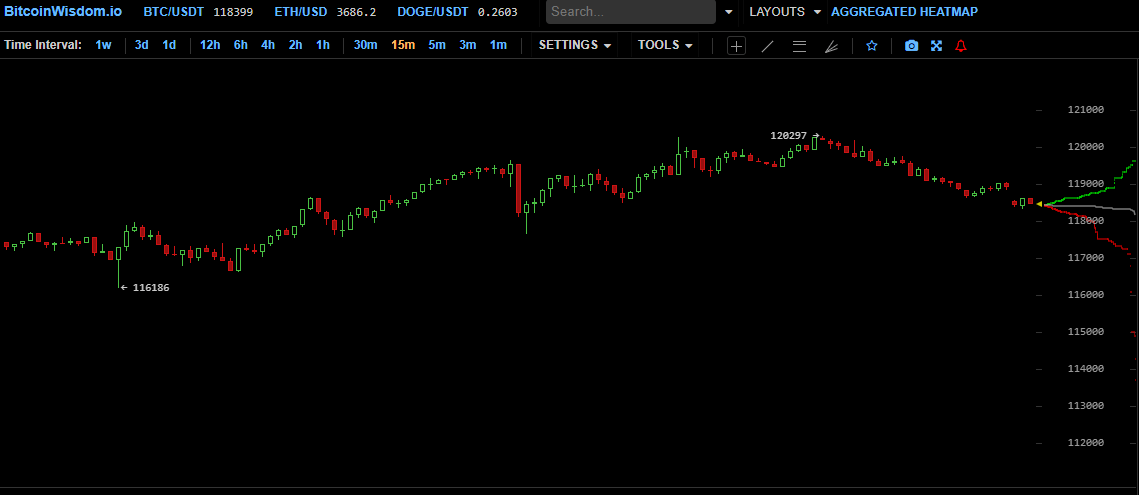Click into the Search input field
Image resolution: width=1139 pixels, height=495 pixels.
pyautogui.click(x=630, y=12)
